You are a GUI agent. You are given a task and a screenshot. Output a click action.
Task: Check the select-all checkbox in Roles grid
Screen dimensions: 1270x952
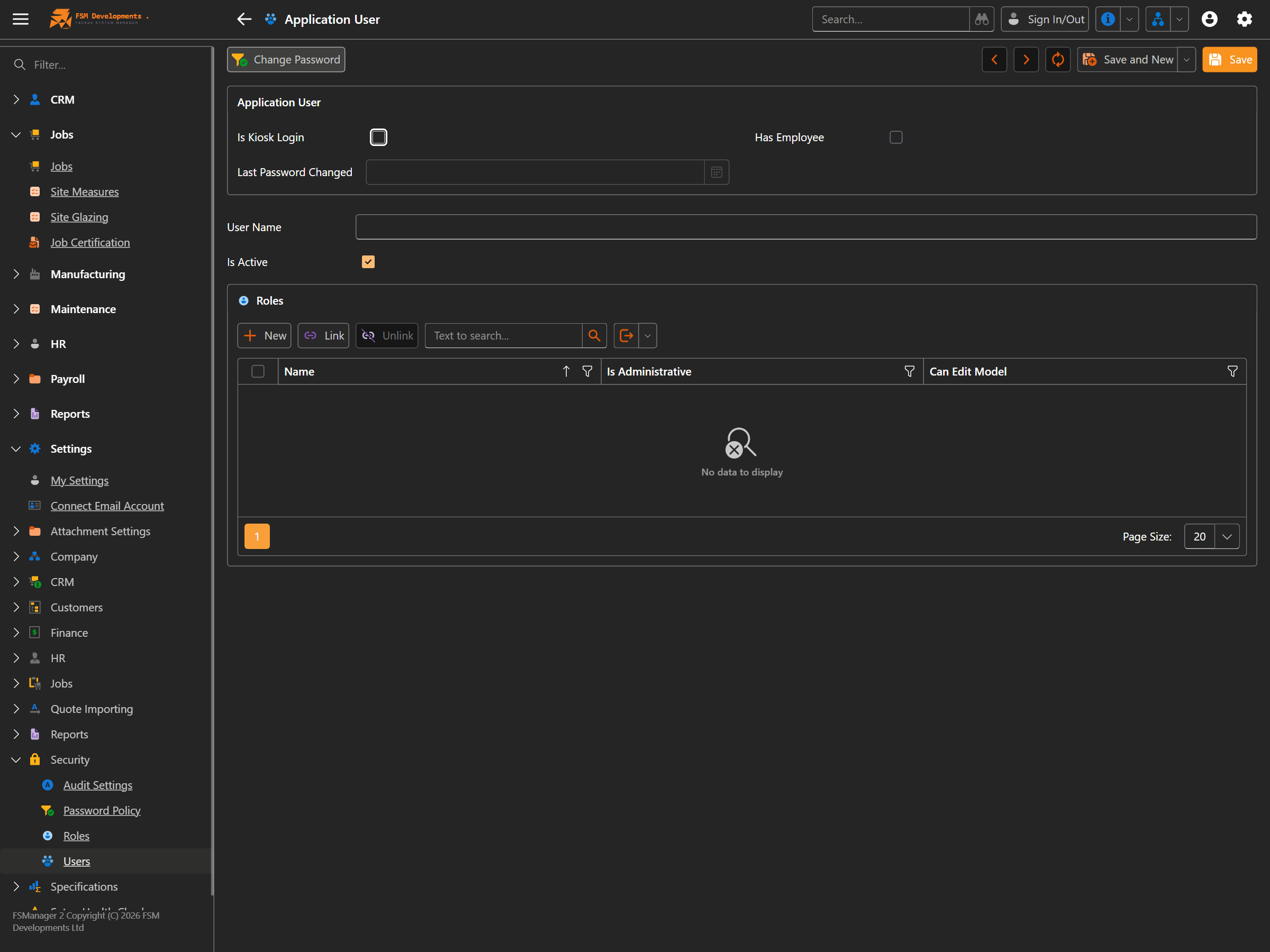click(258, 371)
